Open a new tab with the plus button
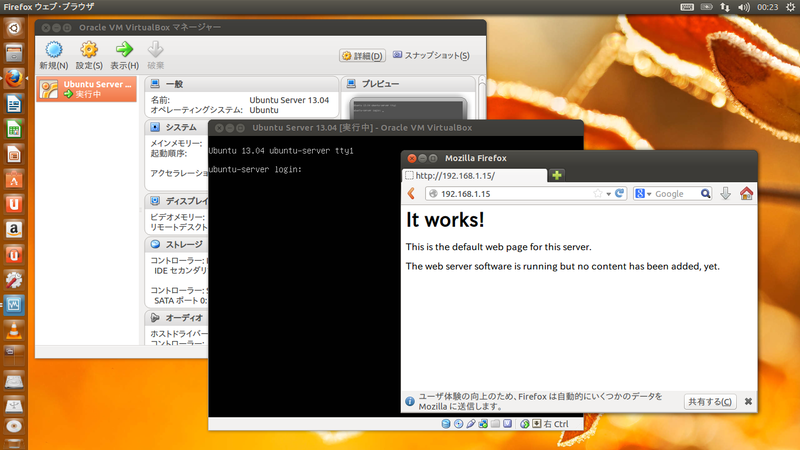 (x=557, y=176)
